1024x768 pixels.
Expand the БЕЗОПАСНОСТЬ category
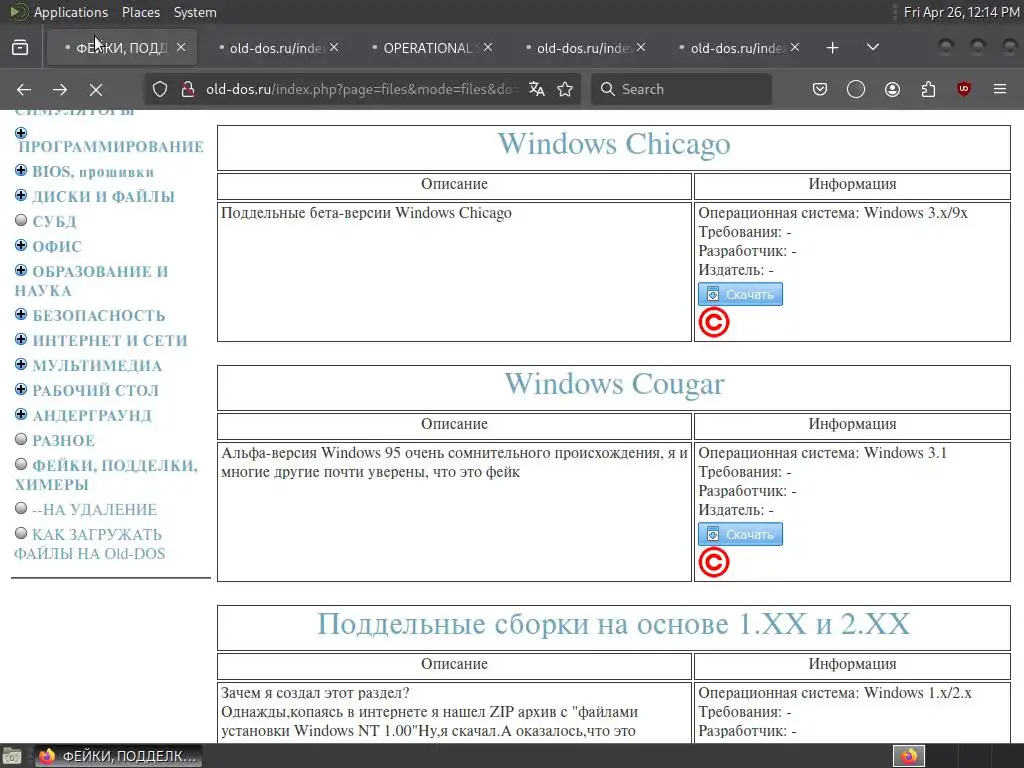point(21,315)
